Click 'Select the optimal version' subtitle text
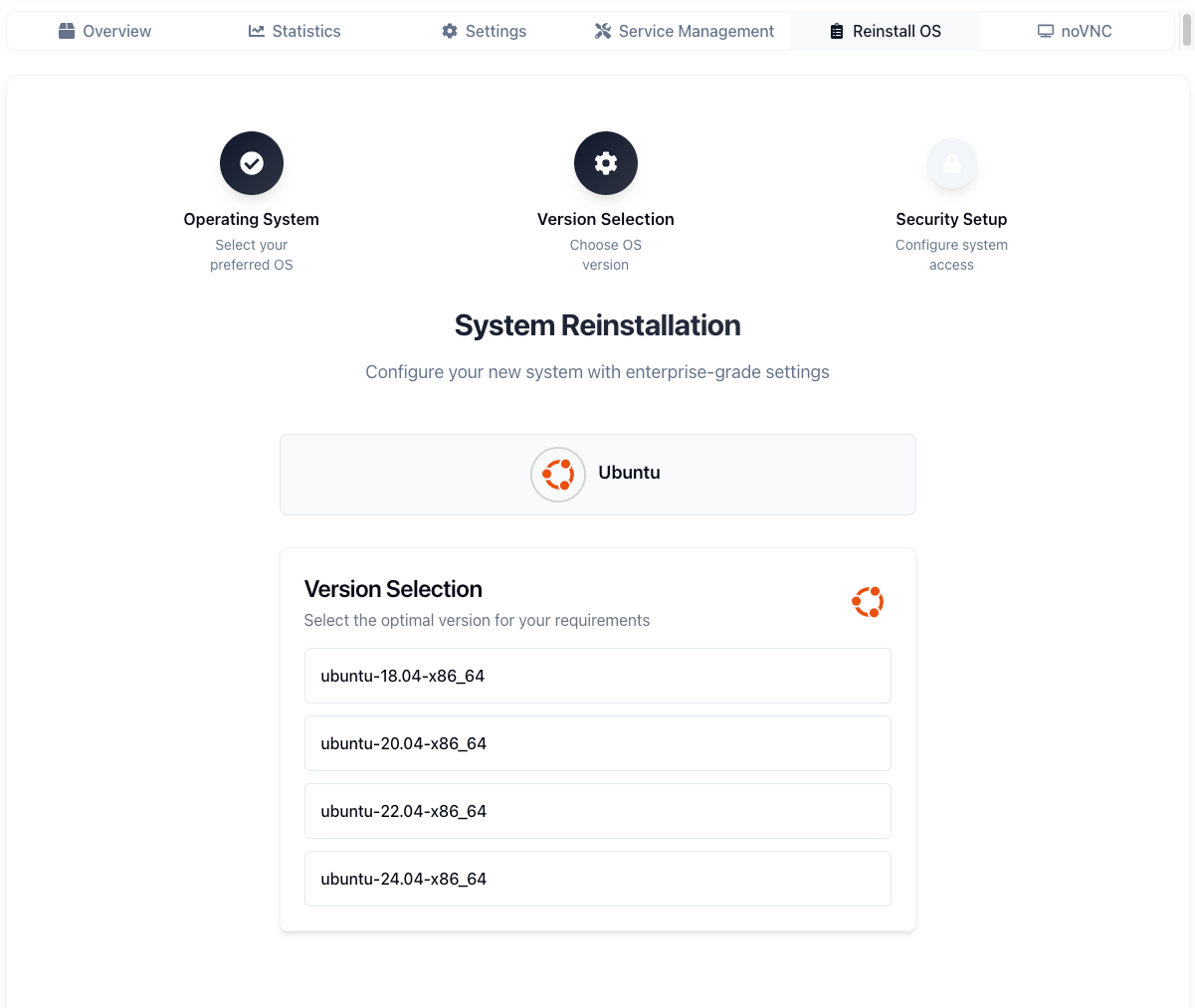Image resolution: width=1195 pixels, height=1008 pixels. point(477,620)
